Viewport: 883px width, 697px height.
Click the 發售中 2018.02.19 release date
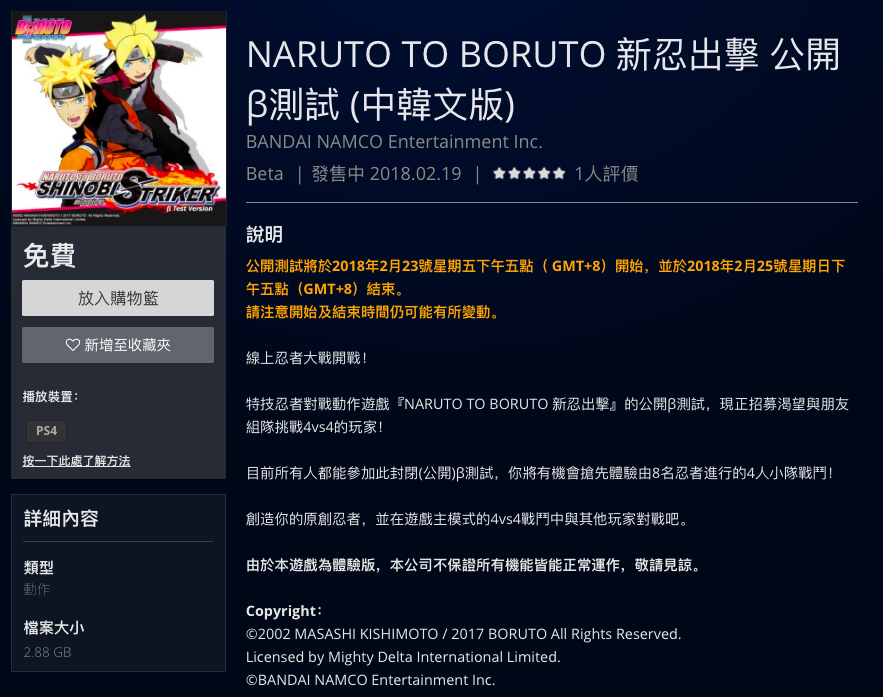[386, 173]
